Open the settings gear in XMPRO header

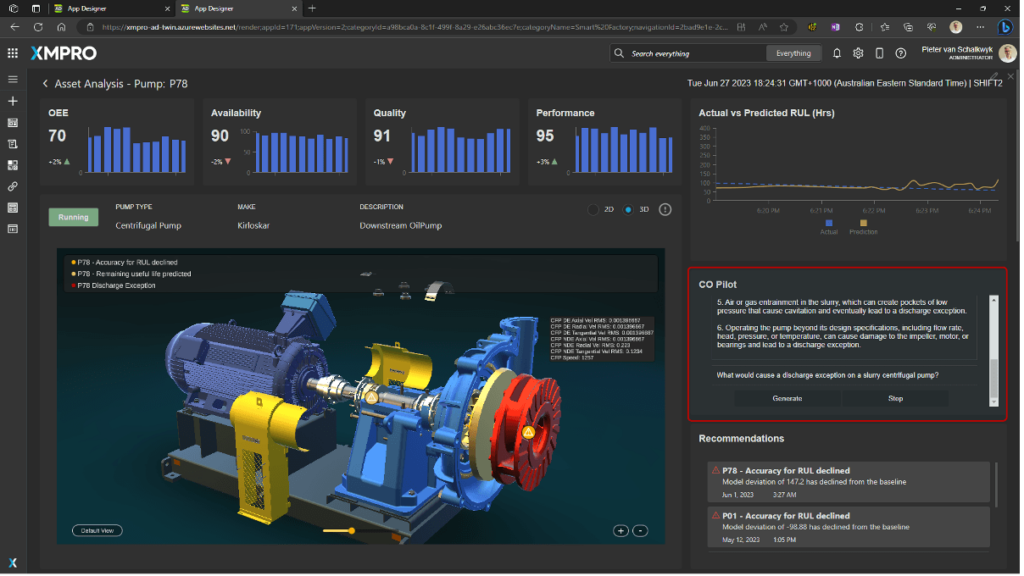858,53
